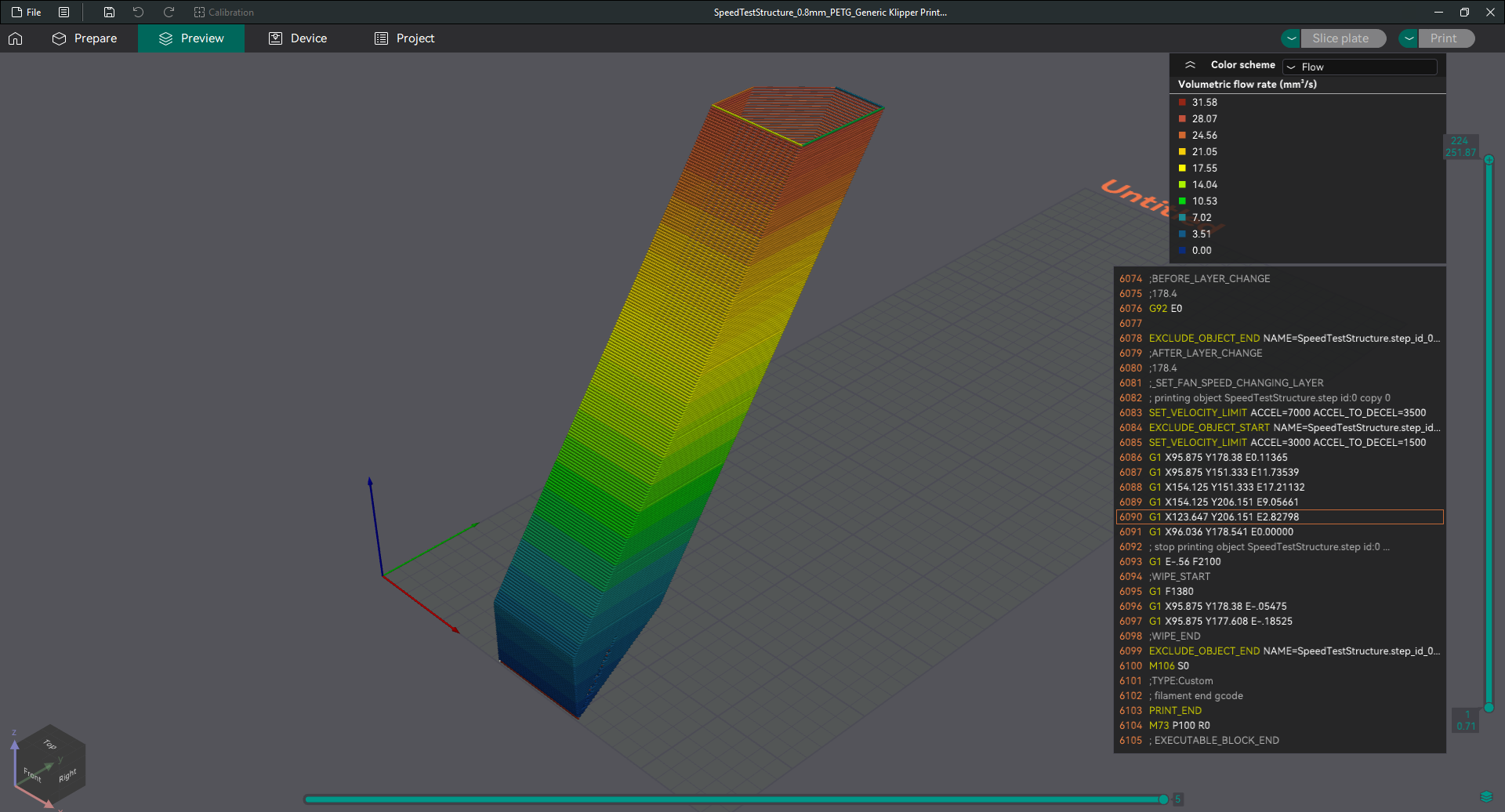Image resolution: width=1505 pixels, height=812 pixels.
Task: Expand the Print dropdown arrow
Action: click(1409, 38)
